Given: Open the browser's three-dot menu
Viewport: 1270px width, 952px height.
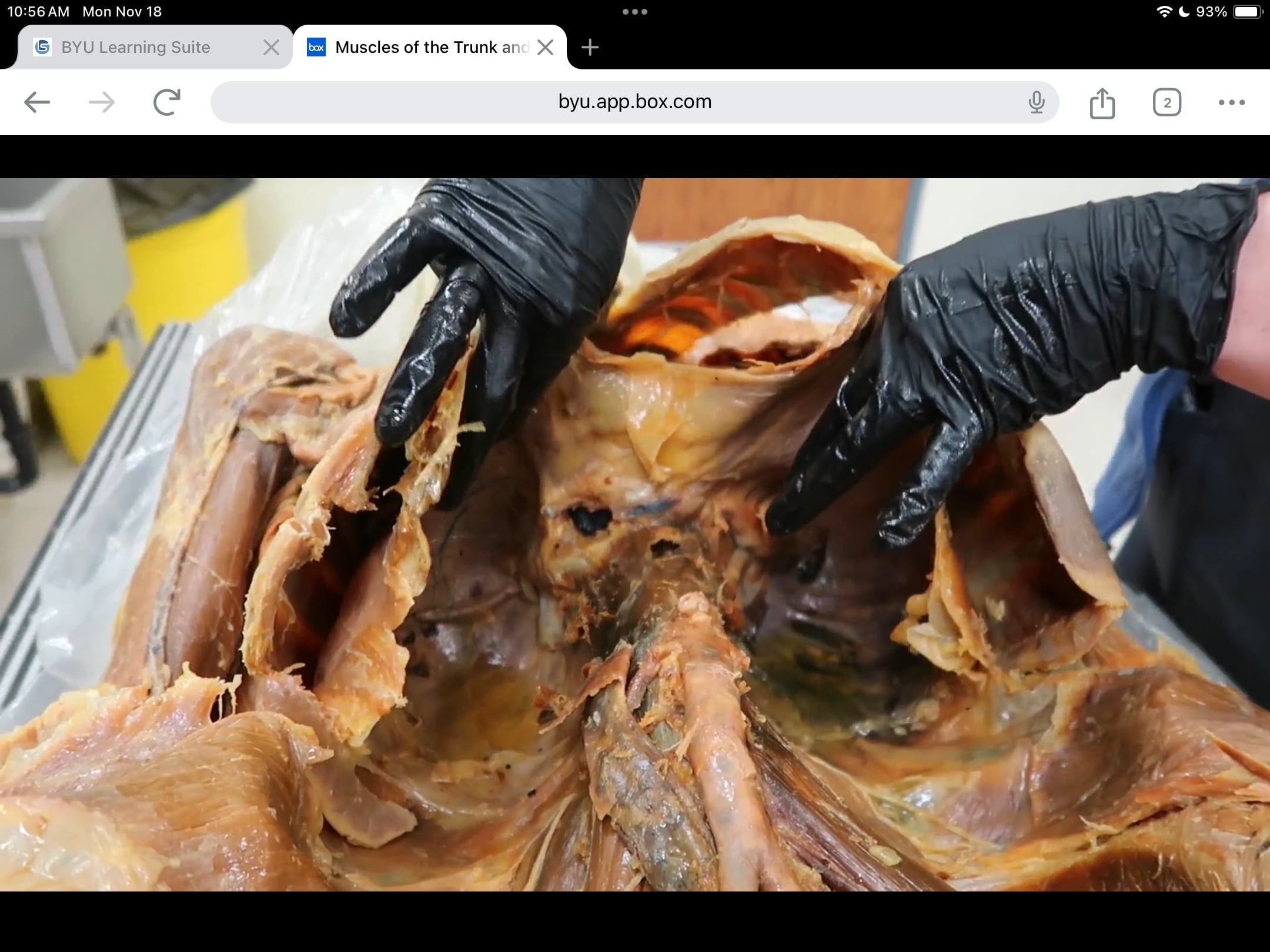Looking at the screenshot, I should click(1232, 102).
